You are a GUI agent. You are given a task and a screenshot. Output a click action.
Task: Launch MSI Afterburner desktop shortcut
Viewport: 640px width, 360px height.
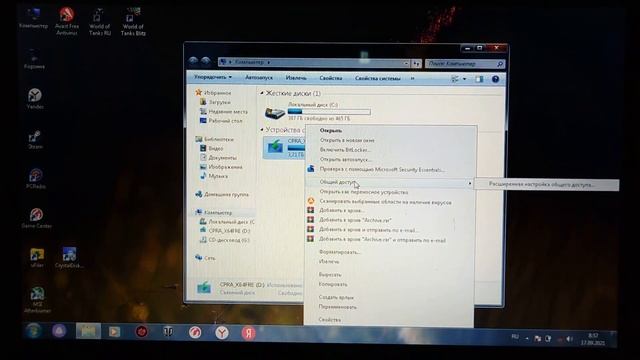pos(37,300)
